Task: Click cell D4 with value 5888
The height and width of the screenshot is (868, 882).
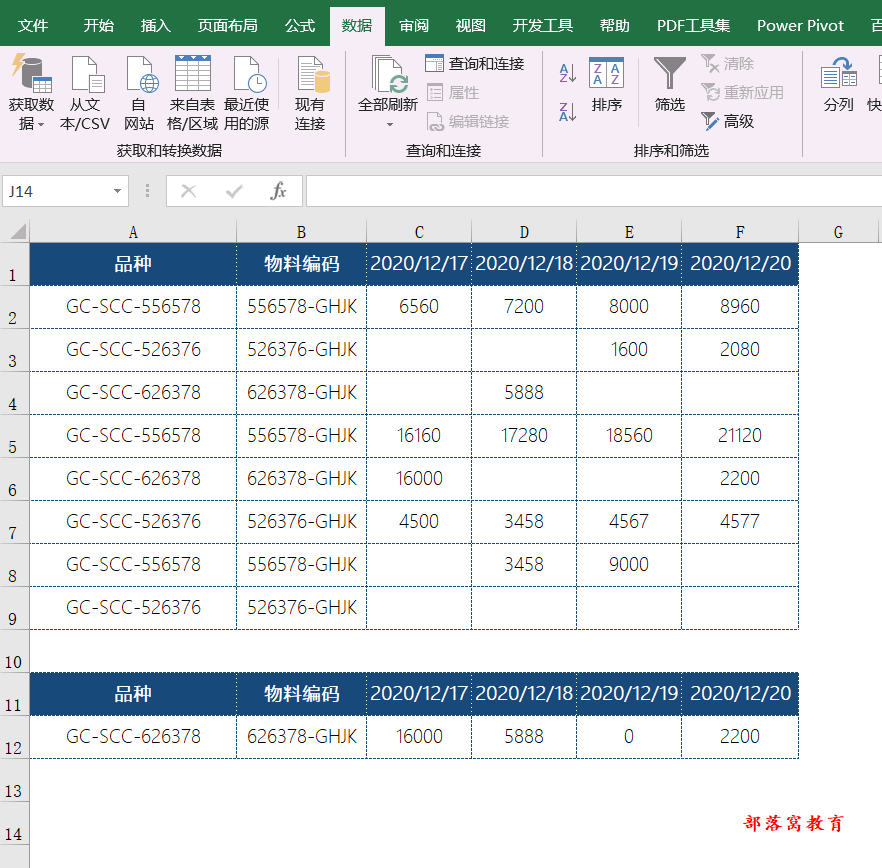Action: (524, 393)
